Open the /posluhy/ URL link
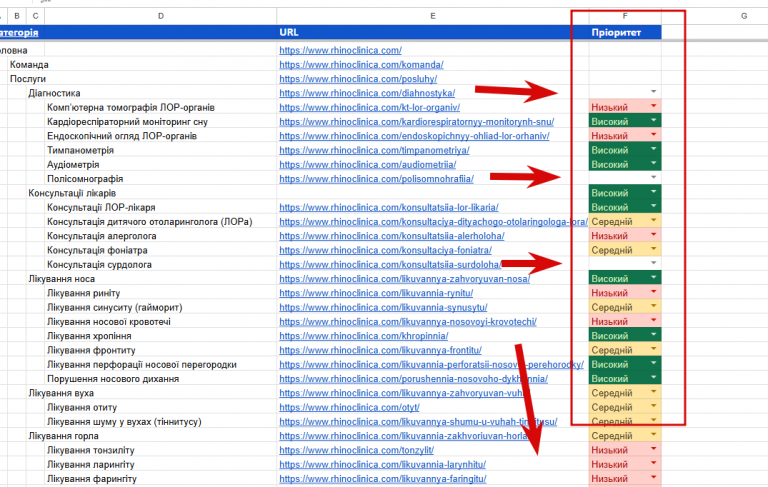Screen dimensions: 768x487 [x=358, y=79]
